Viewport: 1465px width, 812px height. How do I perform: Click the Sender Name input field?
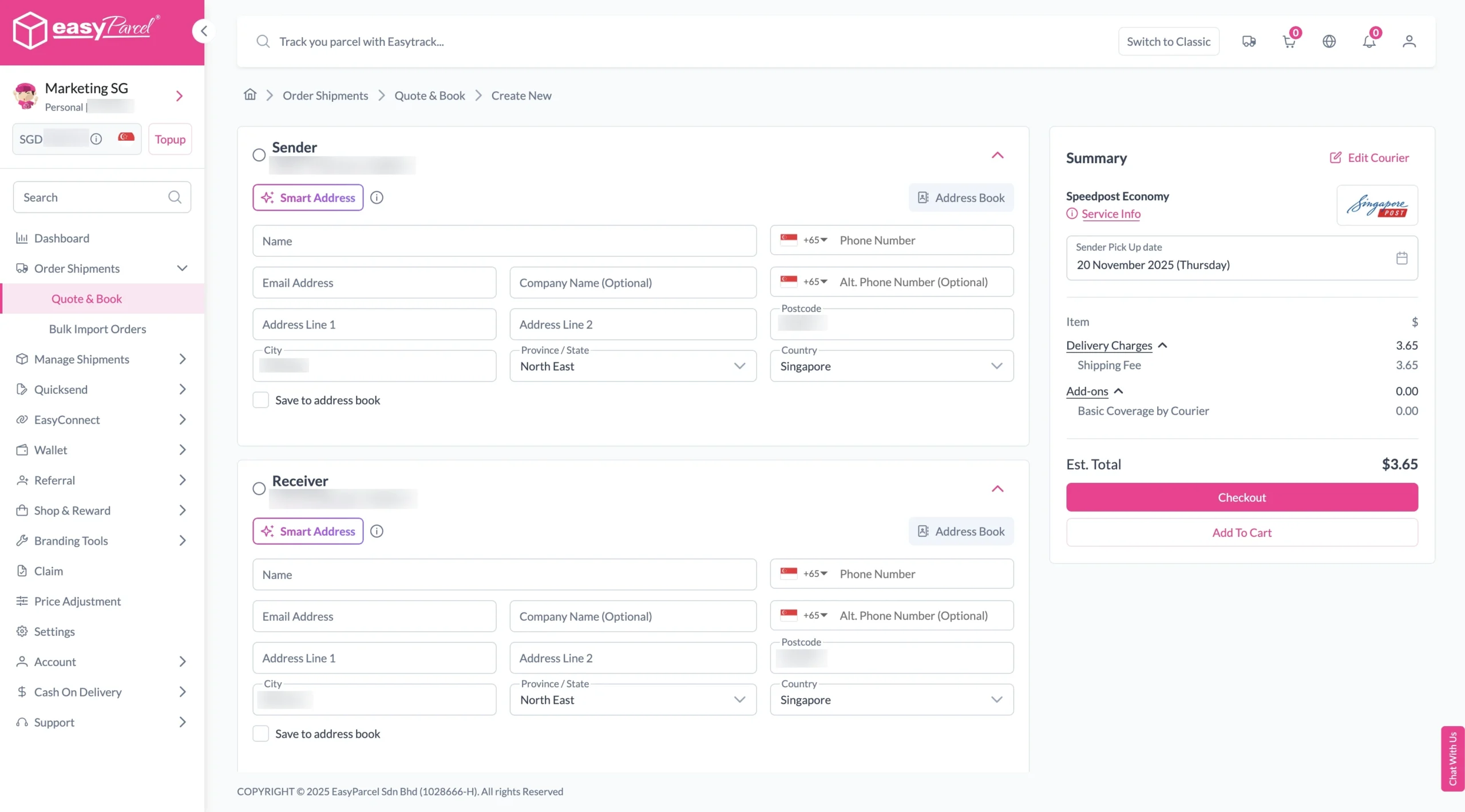pos(504,241)
